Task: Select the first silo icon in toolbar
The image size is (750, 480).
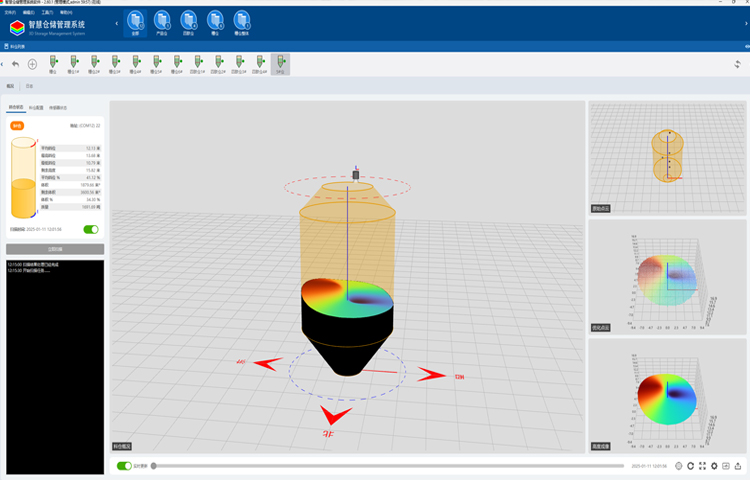Action: (x=53, y=64)
